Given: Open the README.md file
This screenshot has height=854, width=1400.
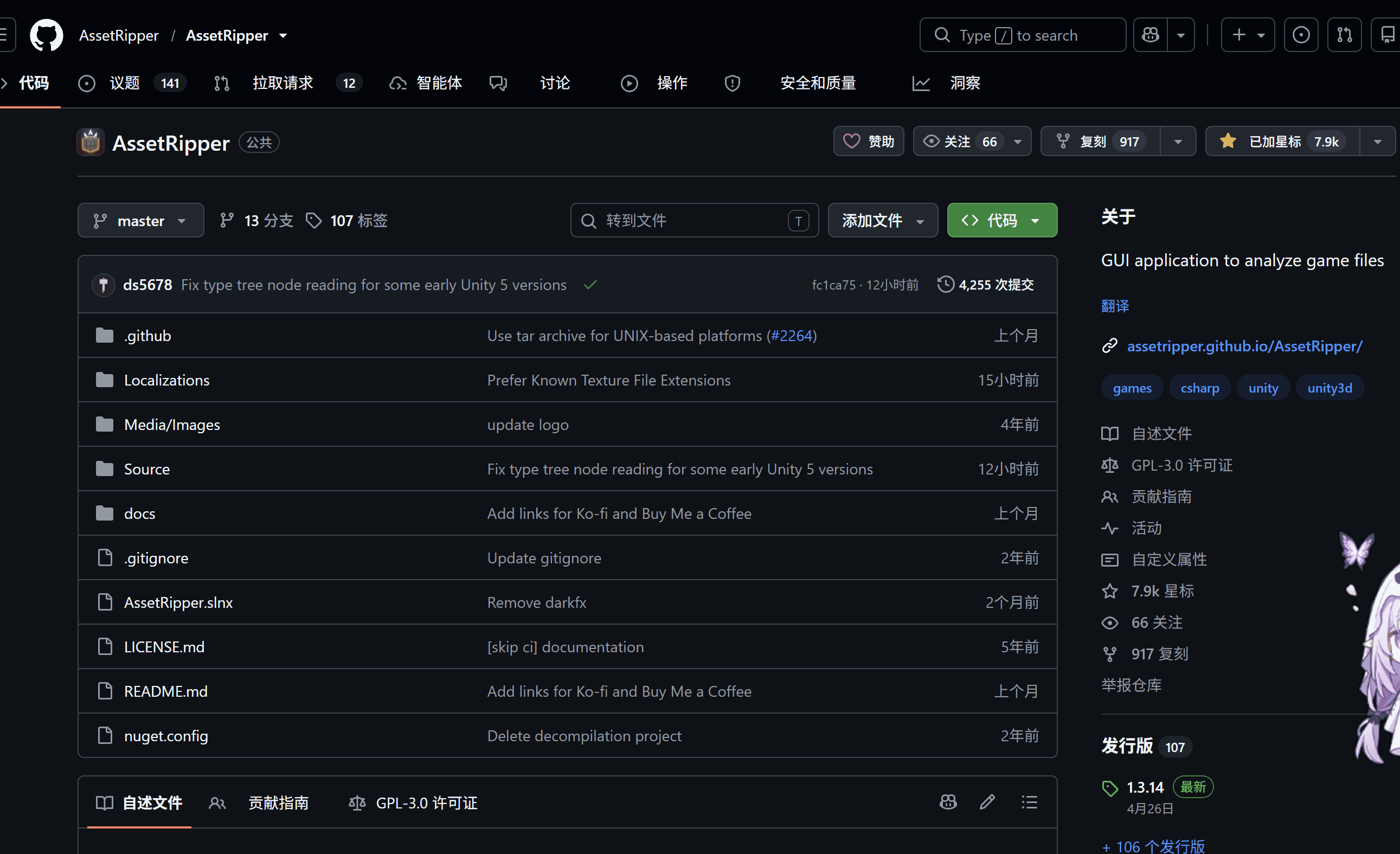Looking at the screenshot, I should click(x=166, y=691).
